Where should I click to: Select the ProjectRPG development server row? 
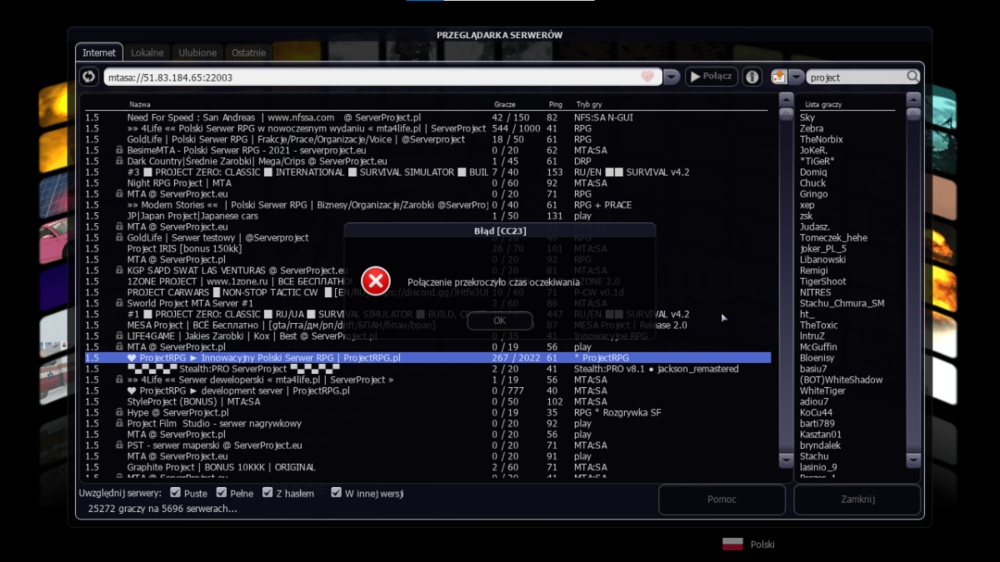[427, 390]
